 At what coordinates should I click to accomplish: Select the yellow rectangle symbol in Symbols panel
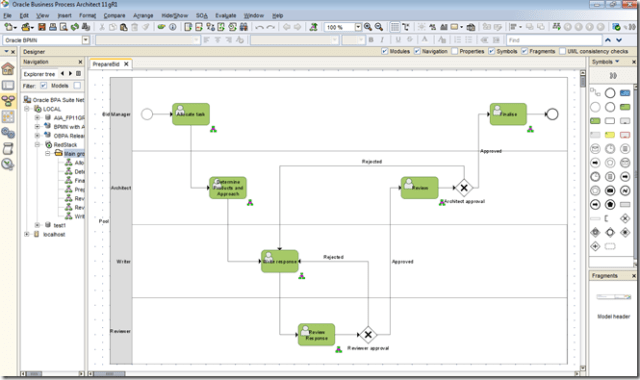[610, 135]
